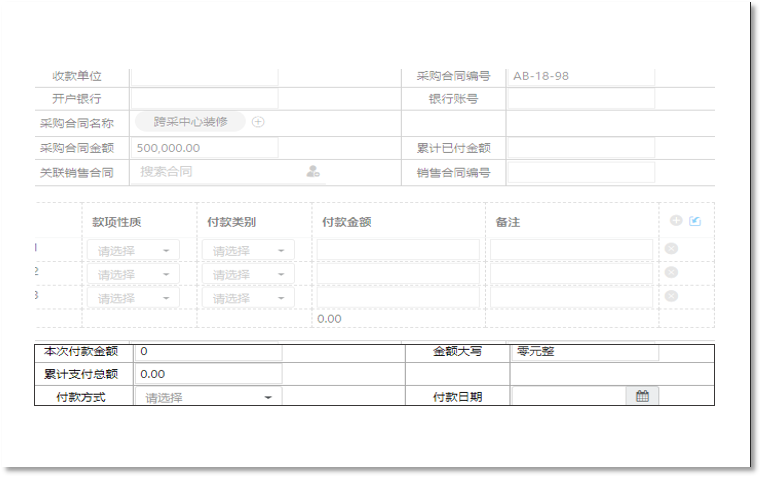Click the 开户银行 input field
761x477 pixels.
204,99
